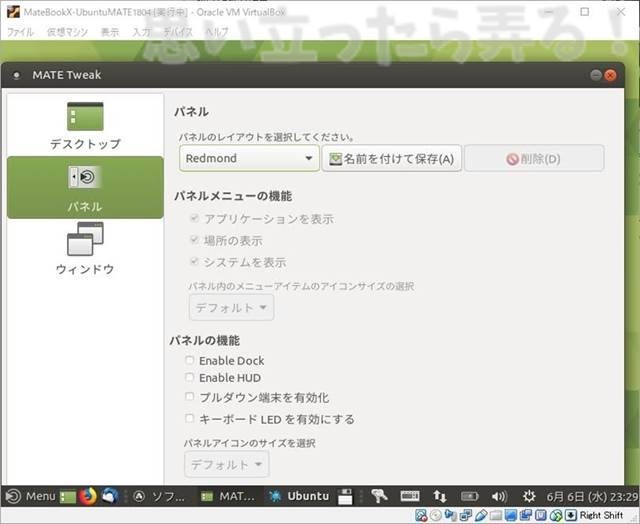The height and width of the screenshot is (524, 640).
Task: Click VirtualBox optical disk status icon
Action: (x=436, y=515)
